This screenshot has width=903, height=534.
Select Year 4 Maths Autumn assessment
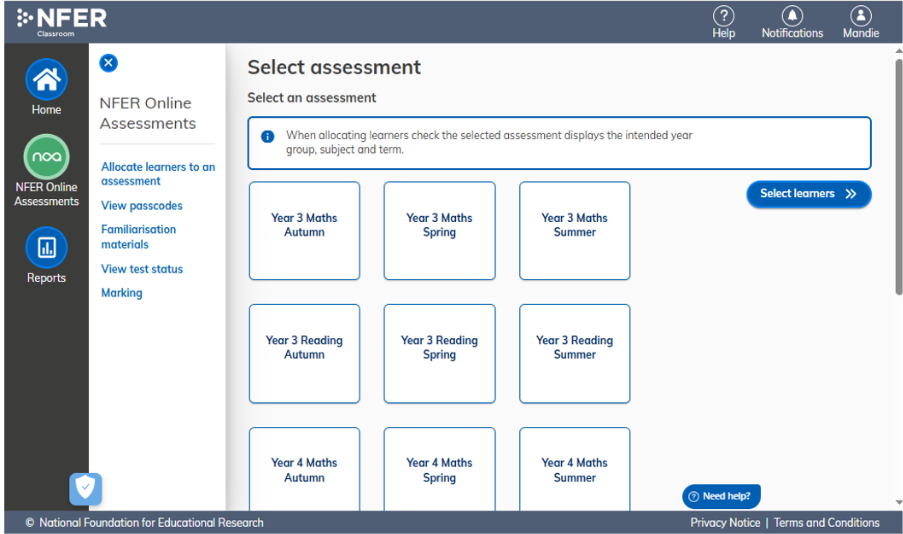(x=304, y=469)
